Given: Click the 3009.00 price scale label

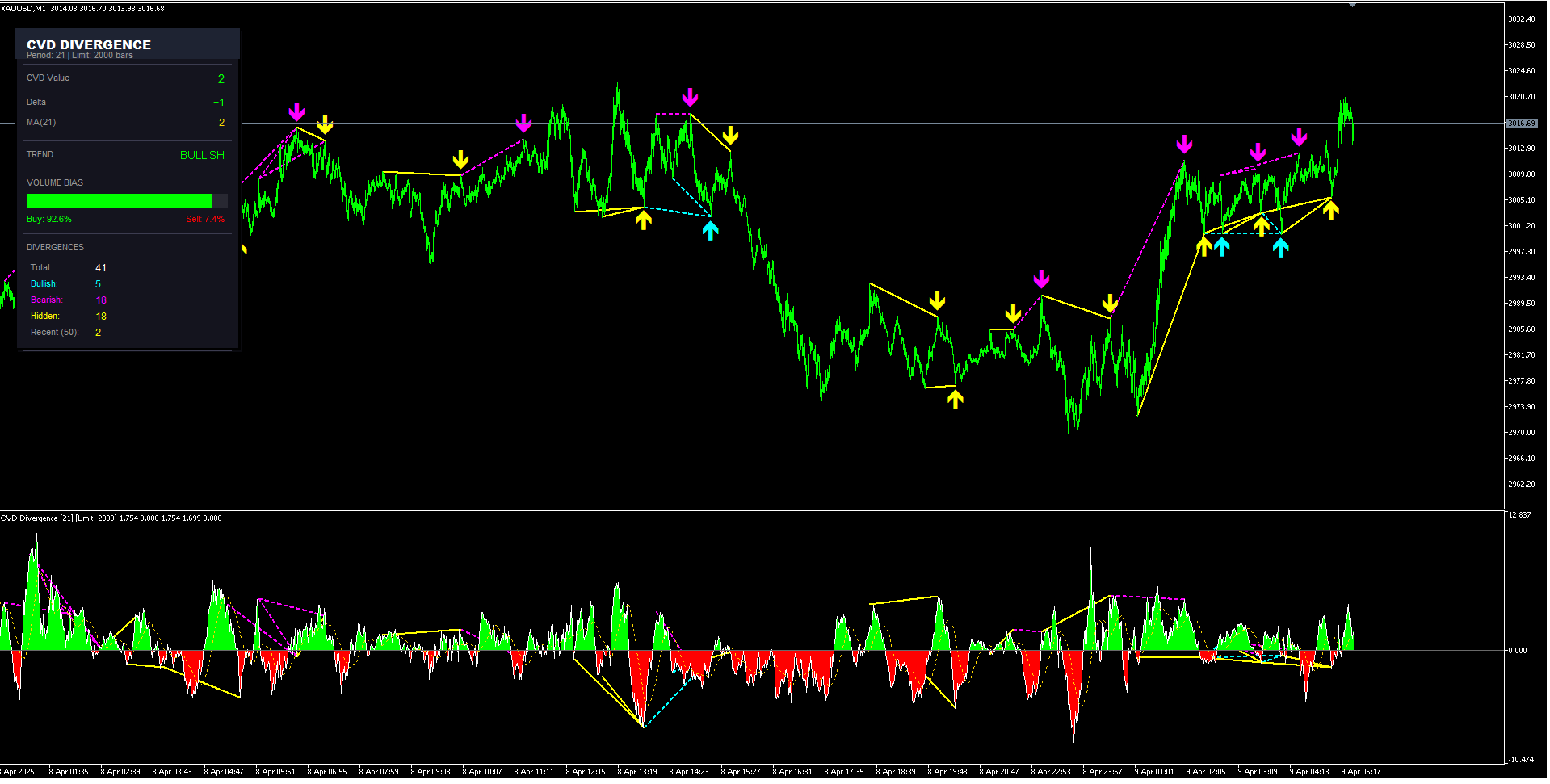Looking at the screenshot, I should 1523,174.
